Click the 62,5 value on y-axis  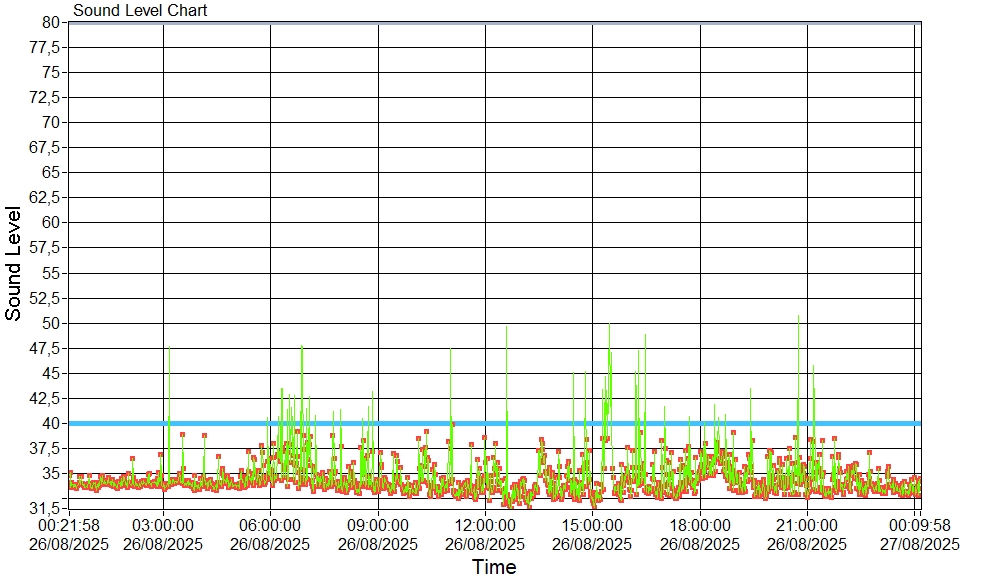(46, 197)
